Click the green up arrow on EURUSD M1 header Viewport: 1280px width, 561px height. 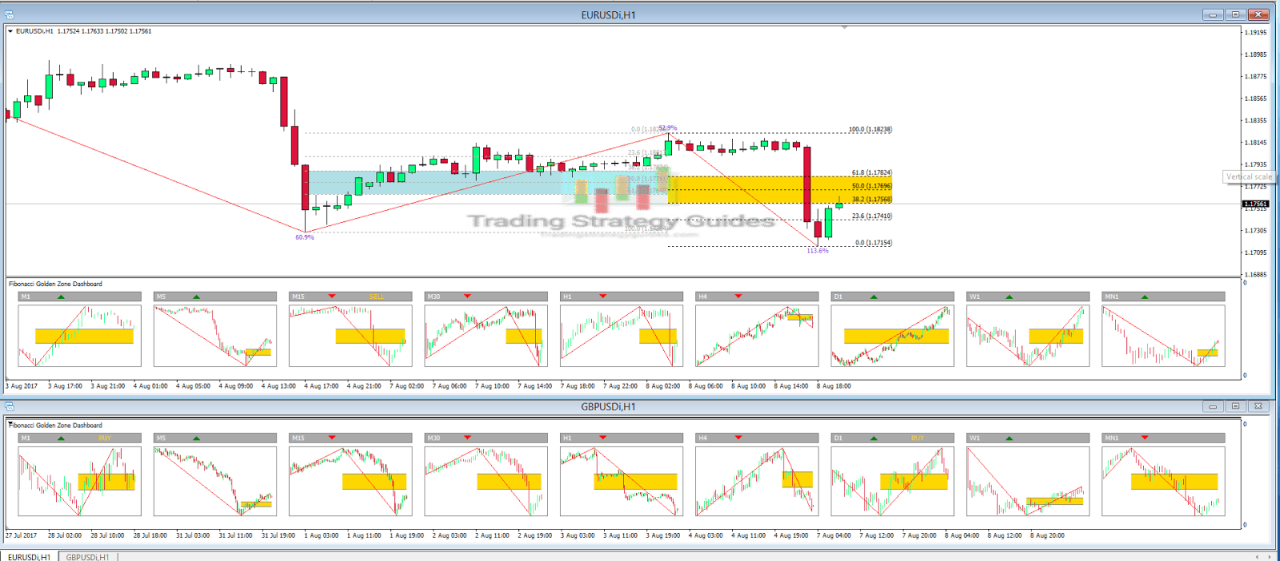[x=61, y=297]
